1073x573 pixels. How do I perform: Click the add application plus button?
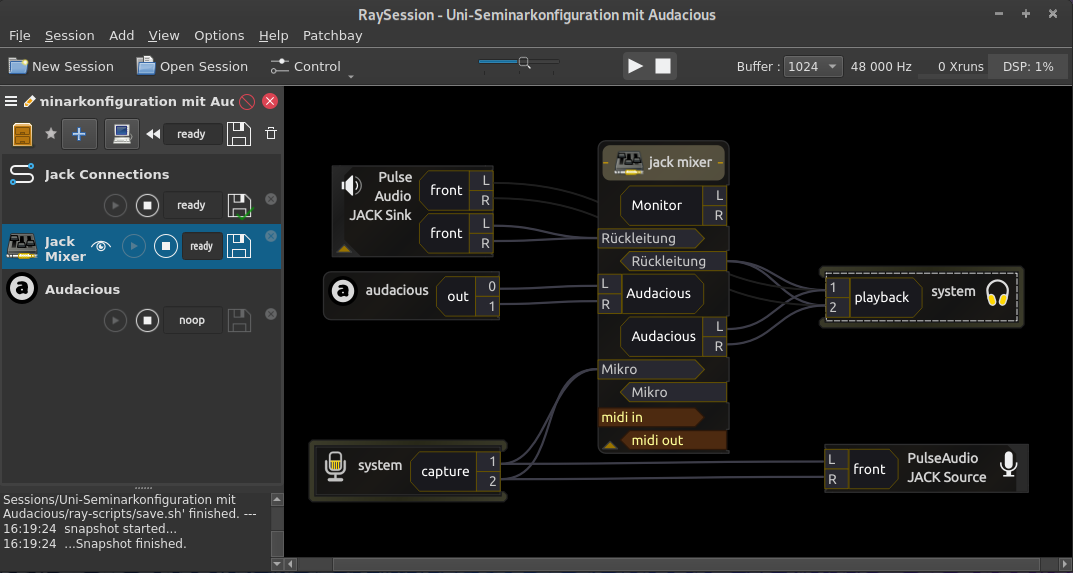(79, 134)
